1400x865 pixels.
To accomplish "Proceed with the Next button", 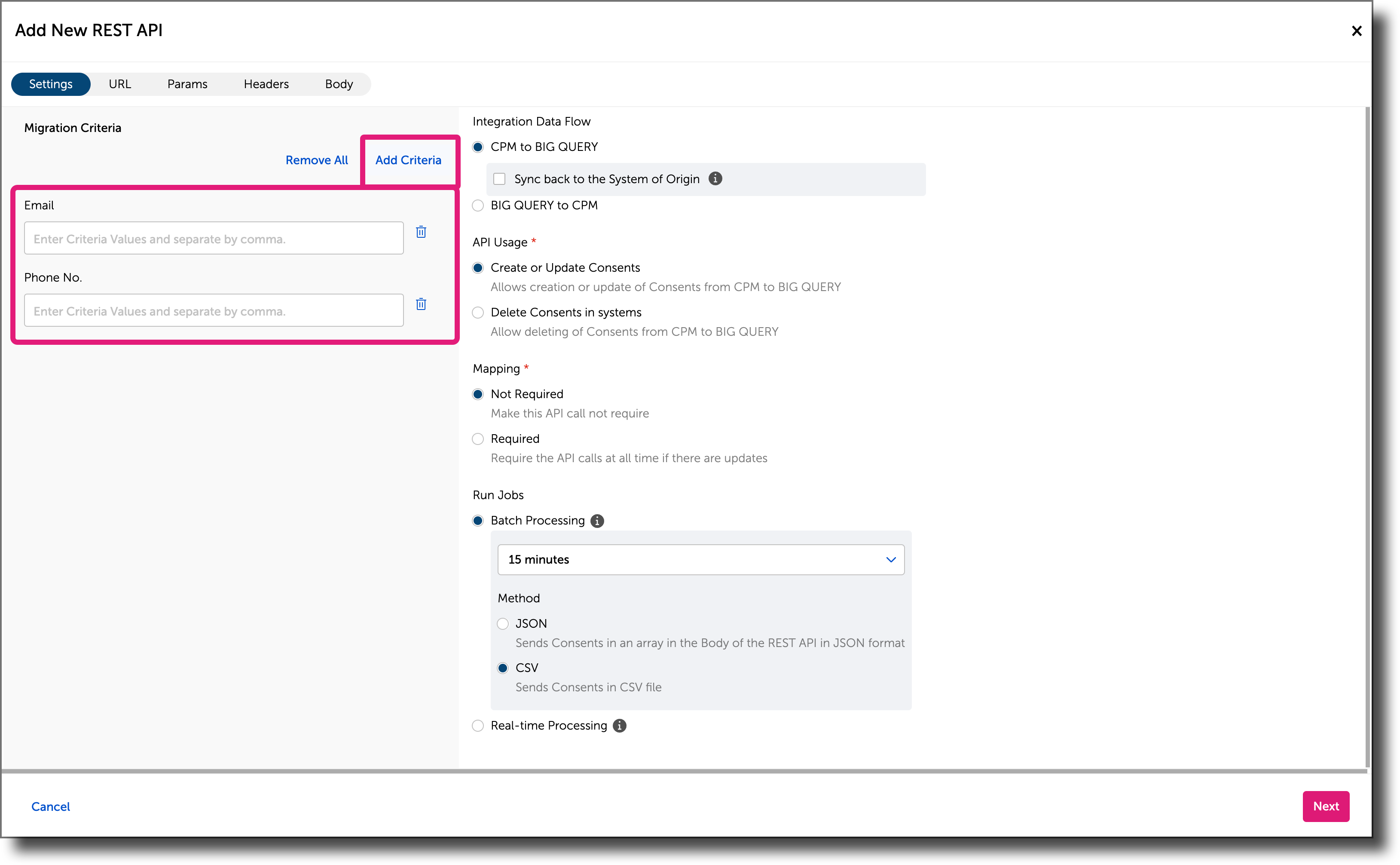I will coord(1326,807).
